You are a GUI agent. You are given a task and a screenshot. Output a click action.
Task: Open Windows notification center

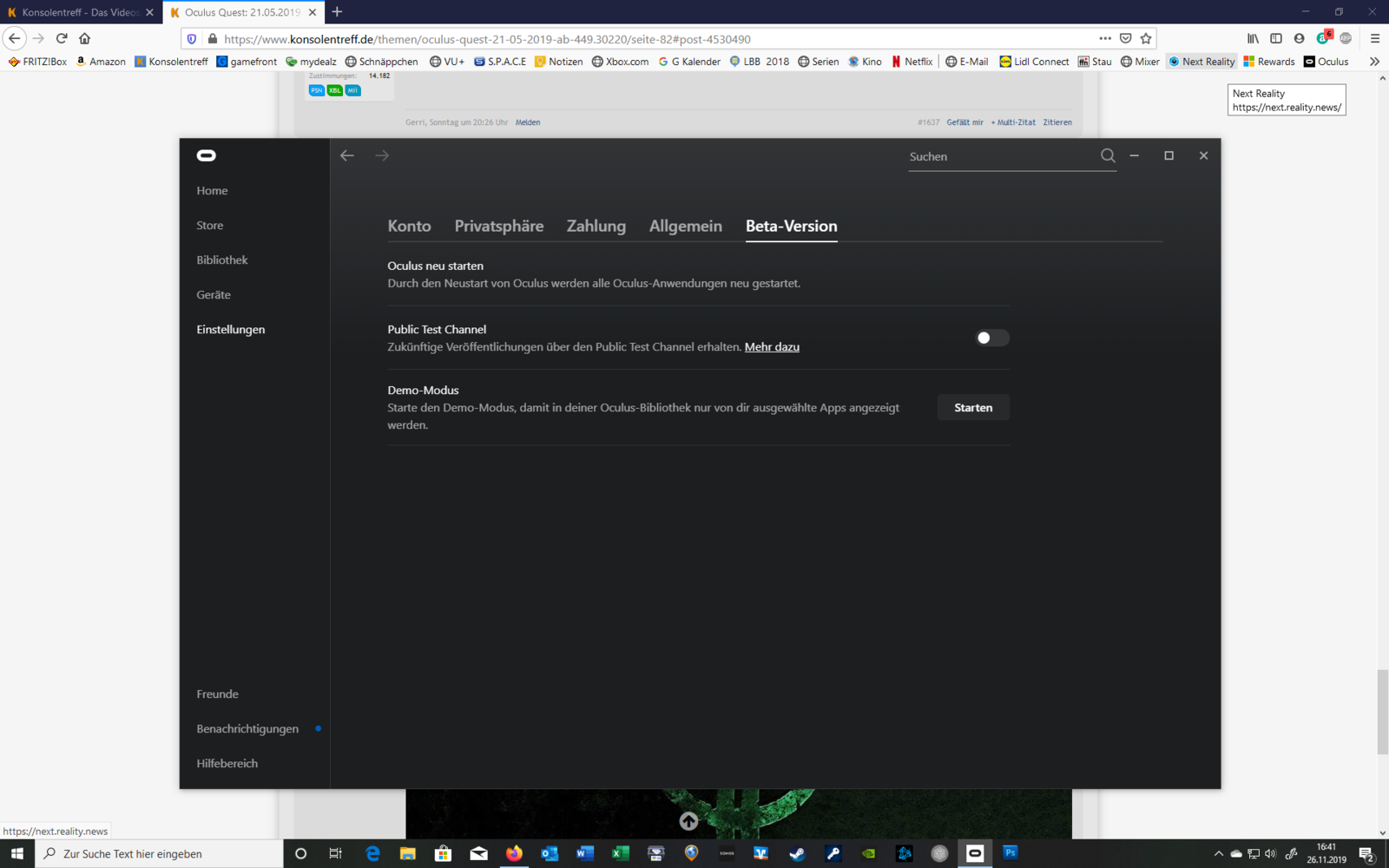(x=1366, y=854)
